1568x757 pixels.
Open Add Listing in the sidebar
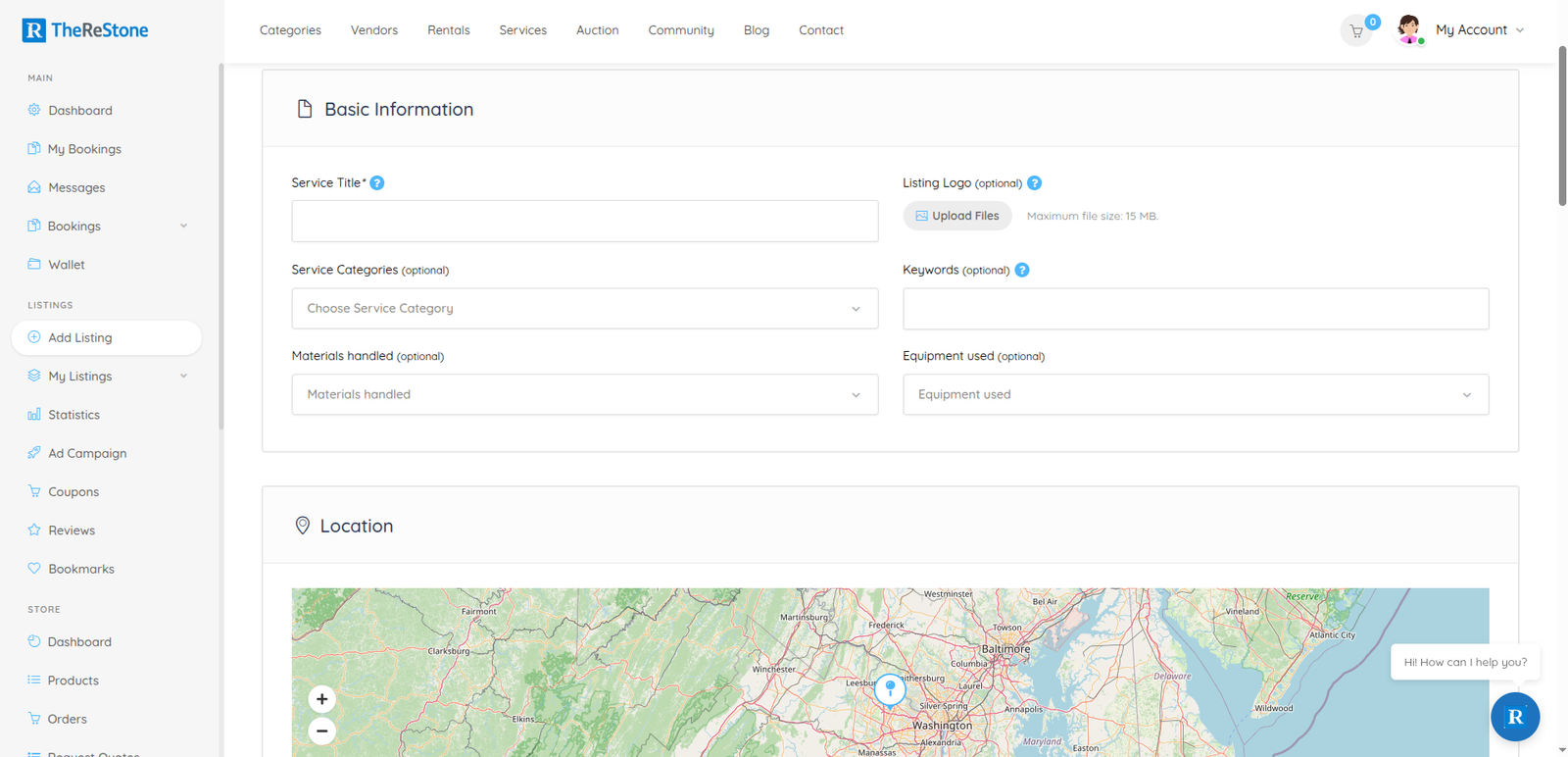click(107, 337)
